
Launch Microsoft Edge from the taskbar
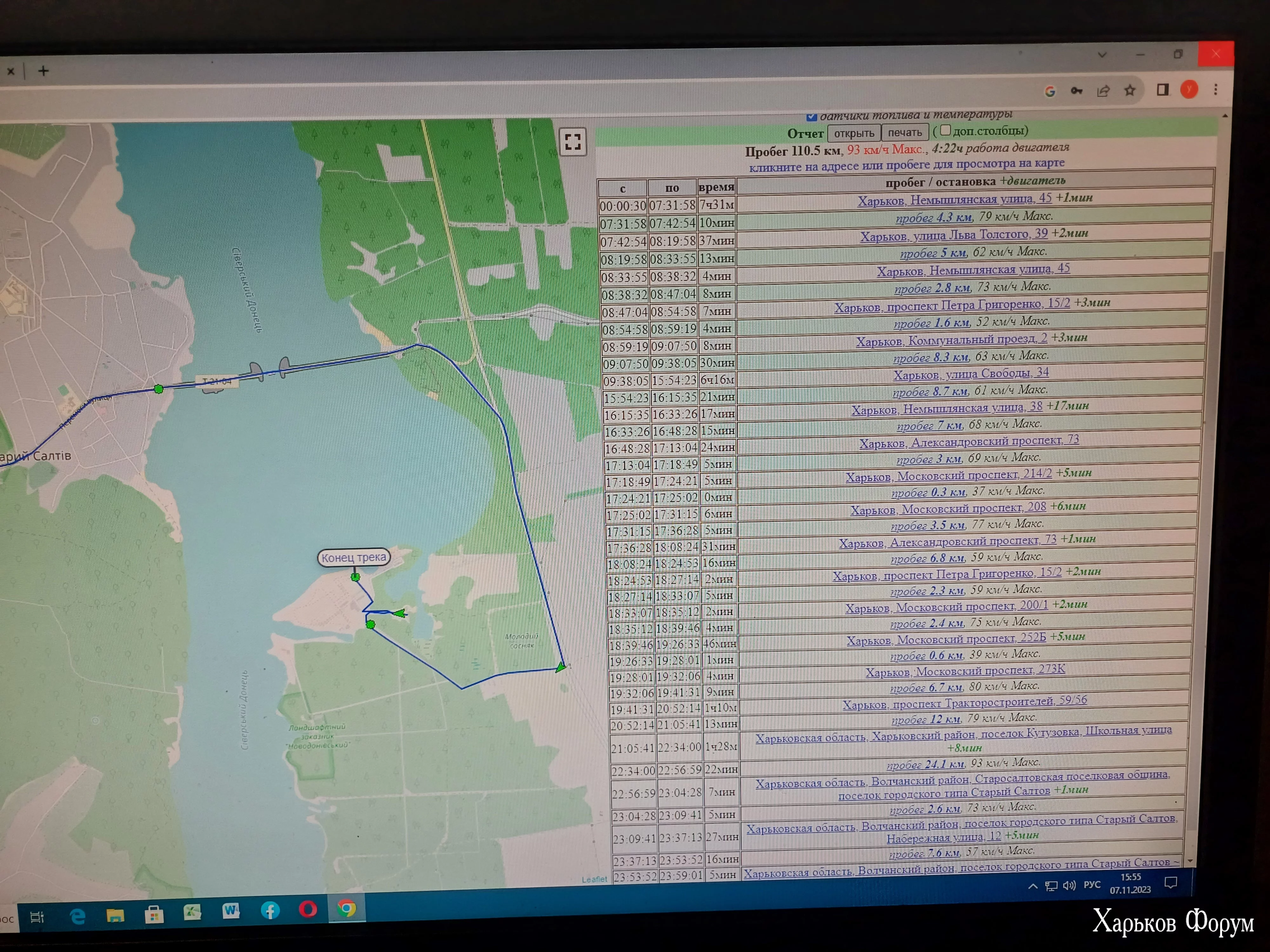tap(77, 916)
